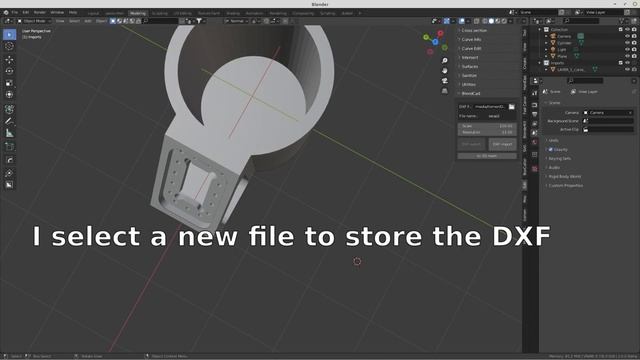Toggle visibility of Collection in outliner
Image resolution: width=640 pixels, height=360 pixels.
(627, 29)
